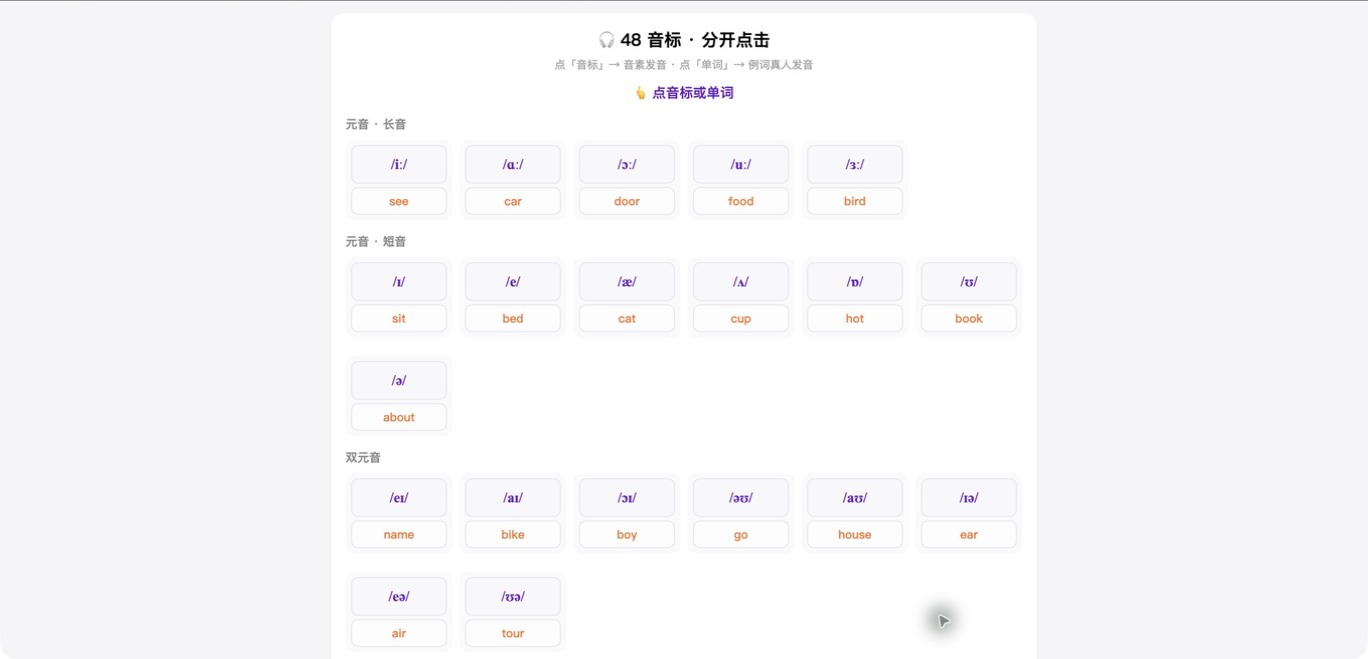1368x659 pixels.
Task: Play the /uː/ long vowel
Action: (x=741, y=164)
